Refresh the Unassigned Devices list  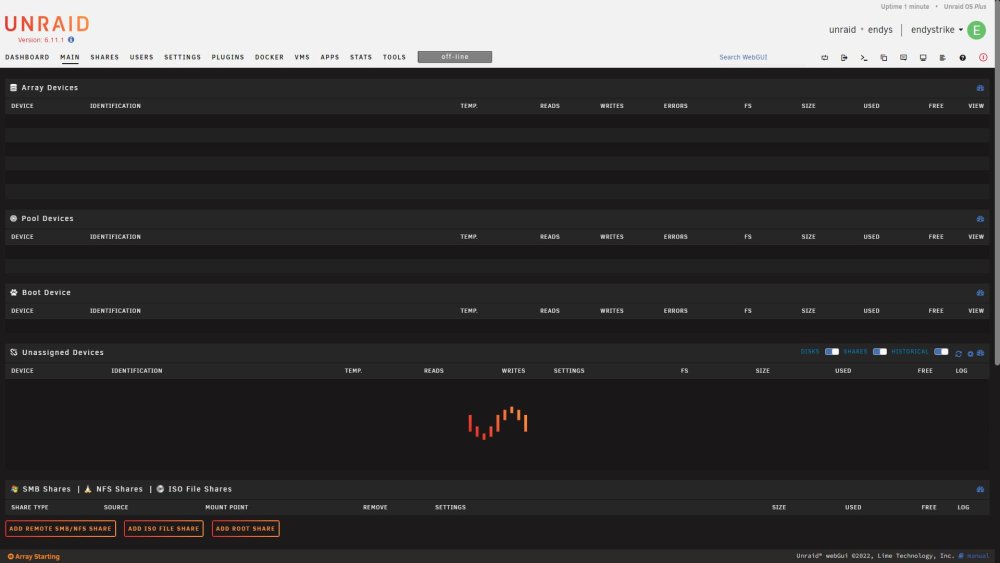pos(958,353)
